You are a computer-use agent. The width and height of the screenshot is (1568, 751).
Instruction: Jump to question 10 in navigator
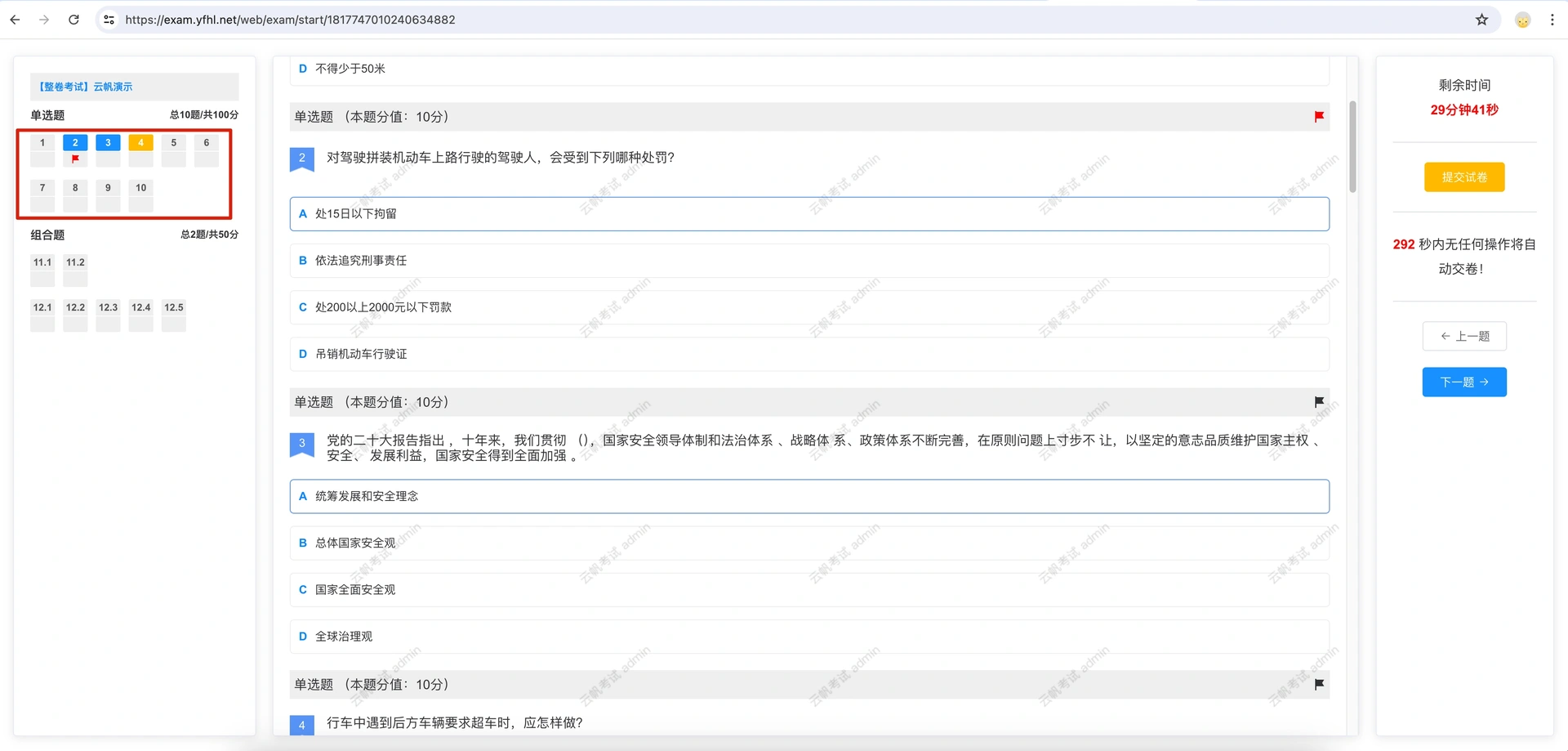pos(140,195)
